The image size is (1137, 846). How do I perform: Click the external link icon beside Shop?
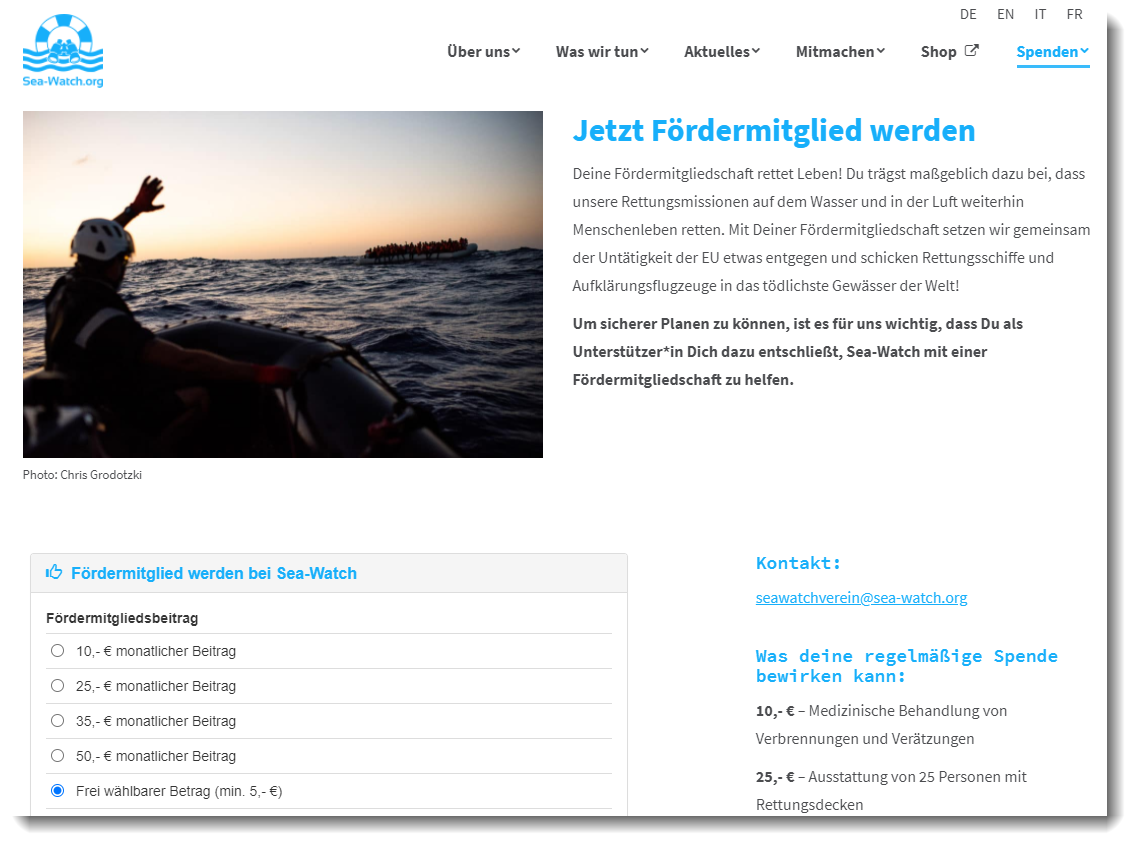click(x=971, y=51)
